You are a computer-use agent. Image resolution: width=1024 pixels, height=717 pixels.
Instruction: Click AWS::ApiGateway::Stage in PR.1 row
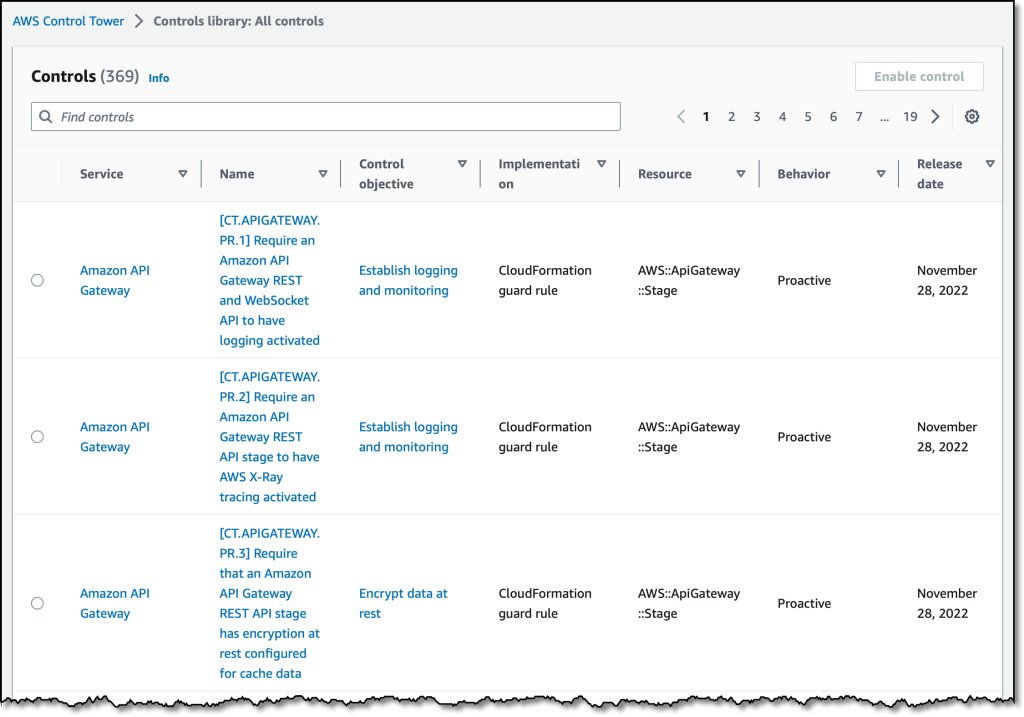pos(689,280)
